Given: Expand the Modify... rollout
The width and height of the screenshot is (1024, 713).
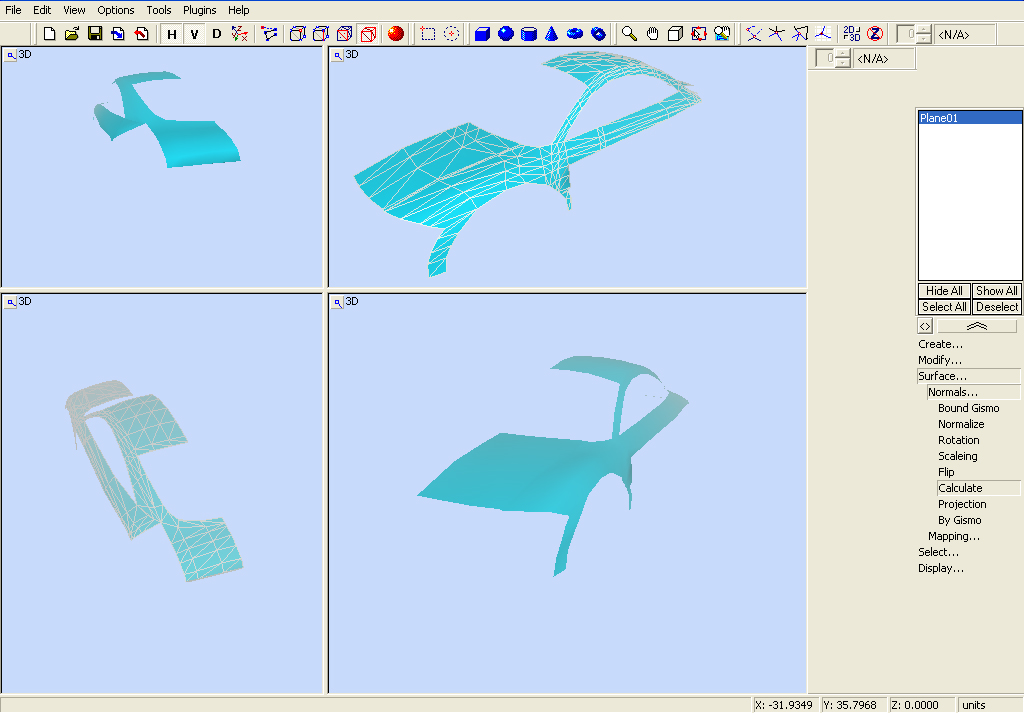Looking at the screenshot, I should (940, 360).
